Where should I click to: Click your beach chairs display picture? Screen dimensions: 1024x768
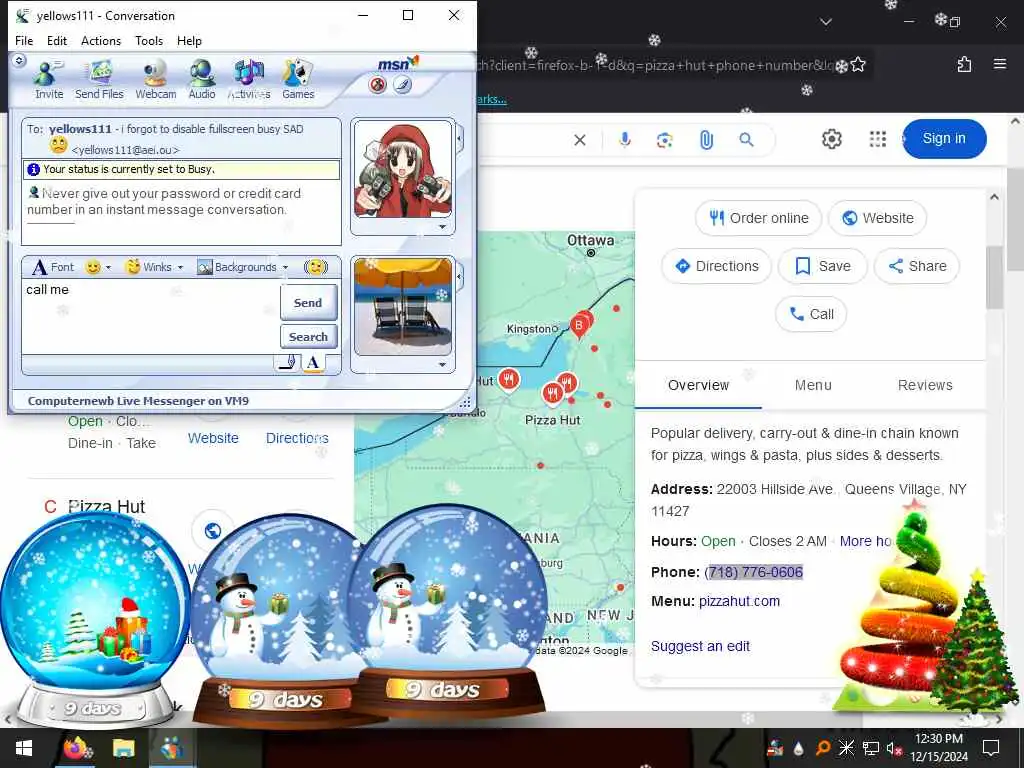(x=403, y=307)
